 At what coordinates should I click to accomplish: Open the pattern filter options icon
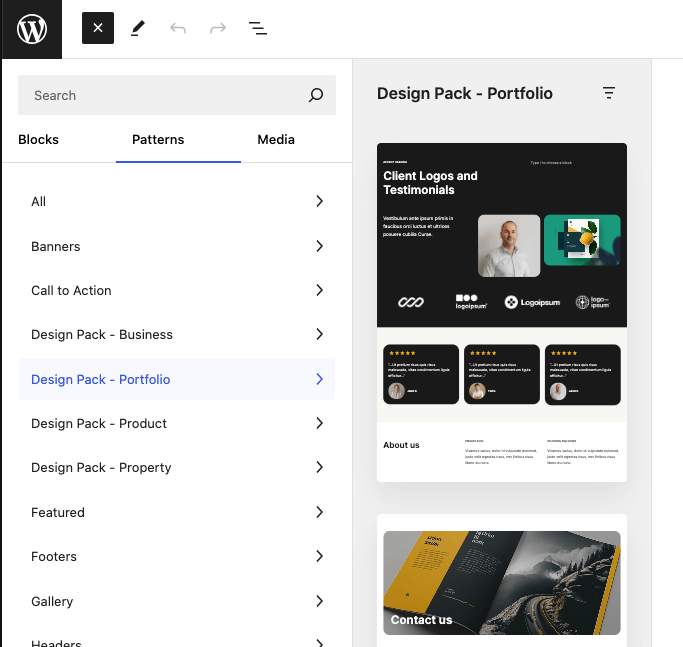609,93
